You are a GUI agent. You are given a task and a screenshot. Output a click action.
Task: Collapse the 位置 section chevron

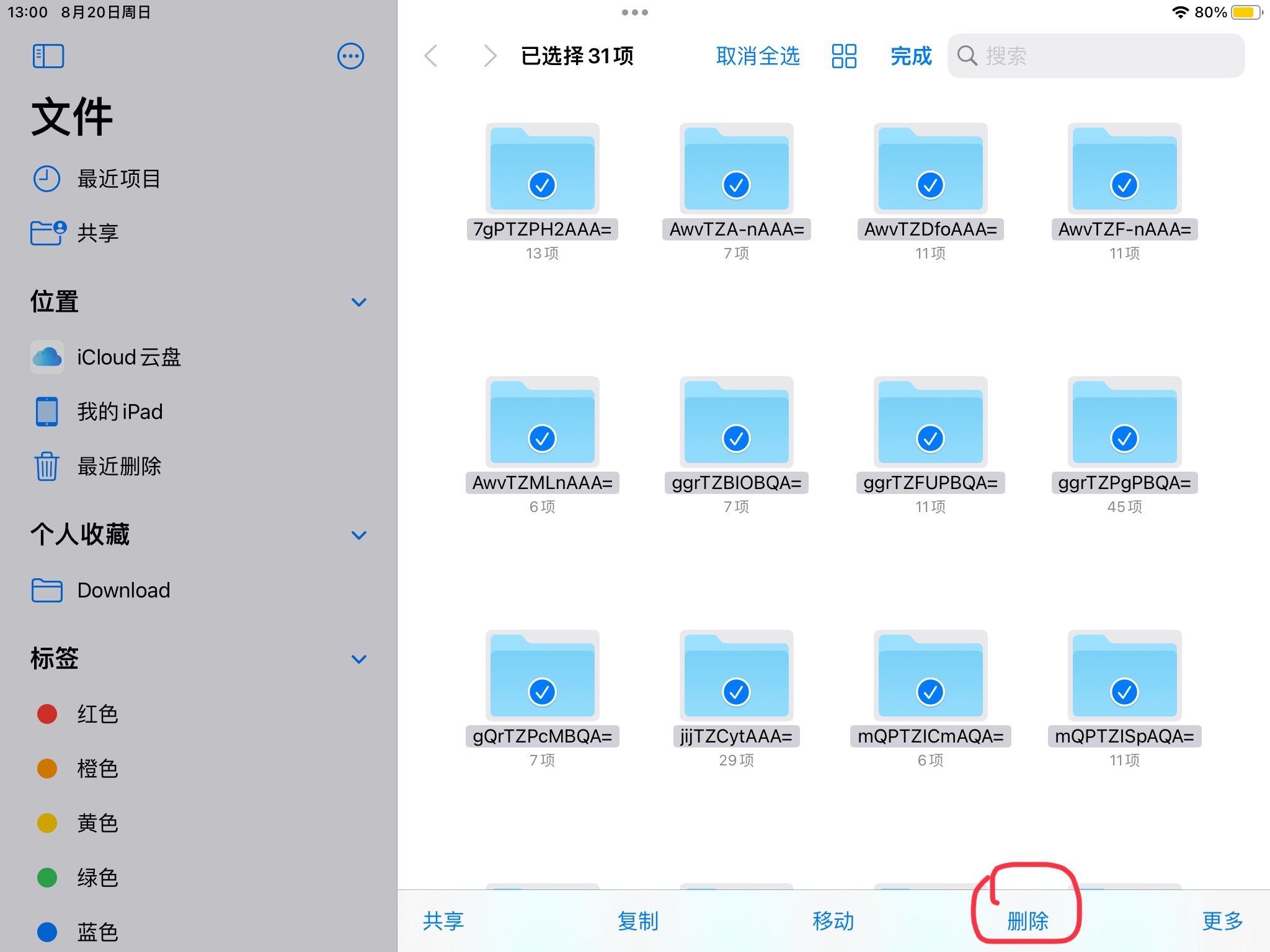point(359,302)
